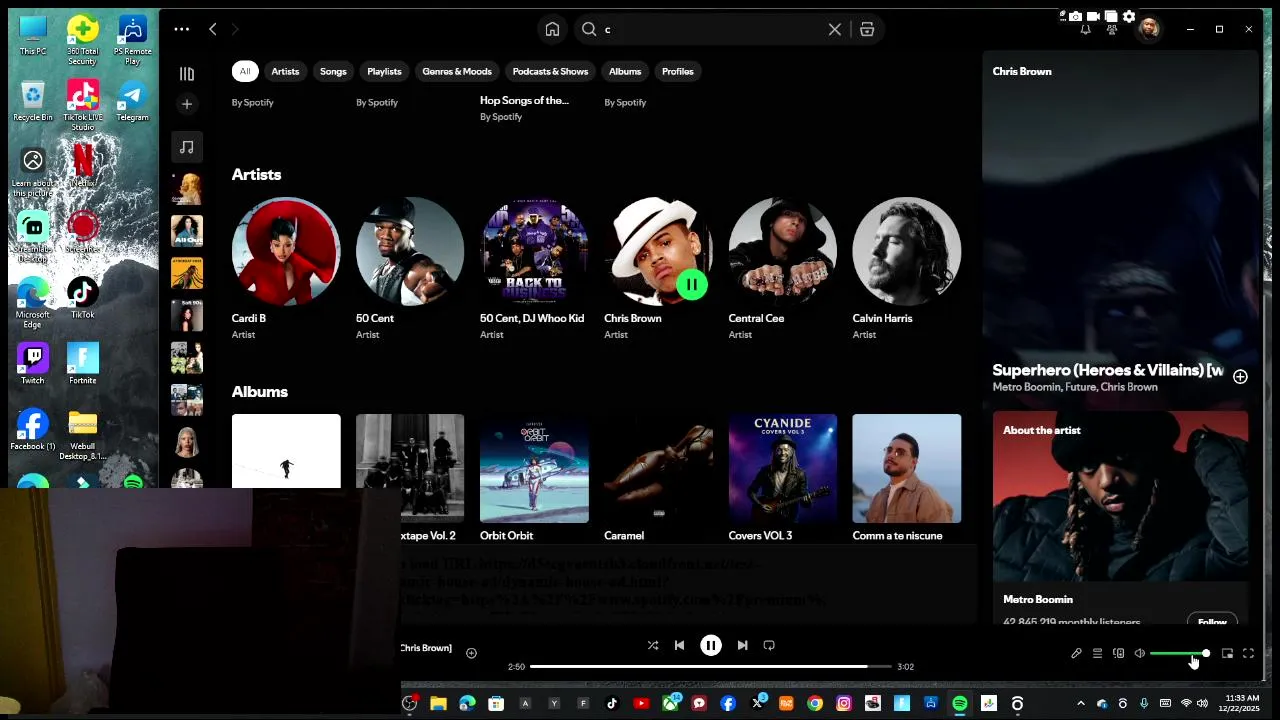Select the Genres & Moods filter chip
1280x720 pixels.
(x=457, y=71)
